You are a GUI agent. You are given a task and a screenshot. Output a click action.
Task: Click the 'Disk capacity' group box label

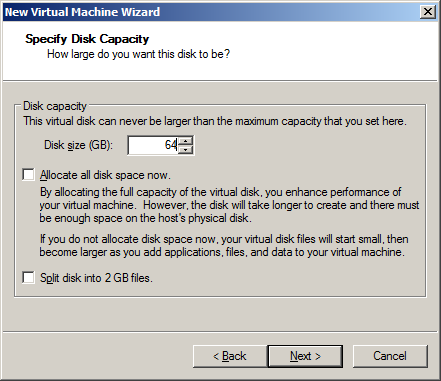pos(55,106)
